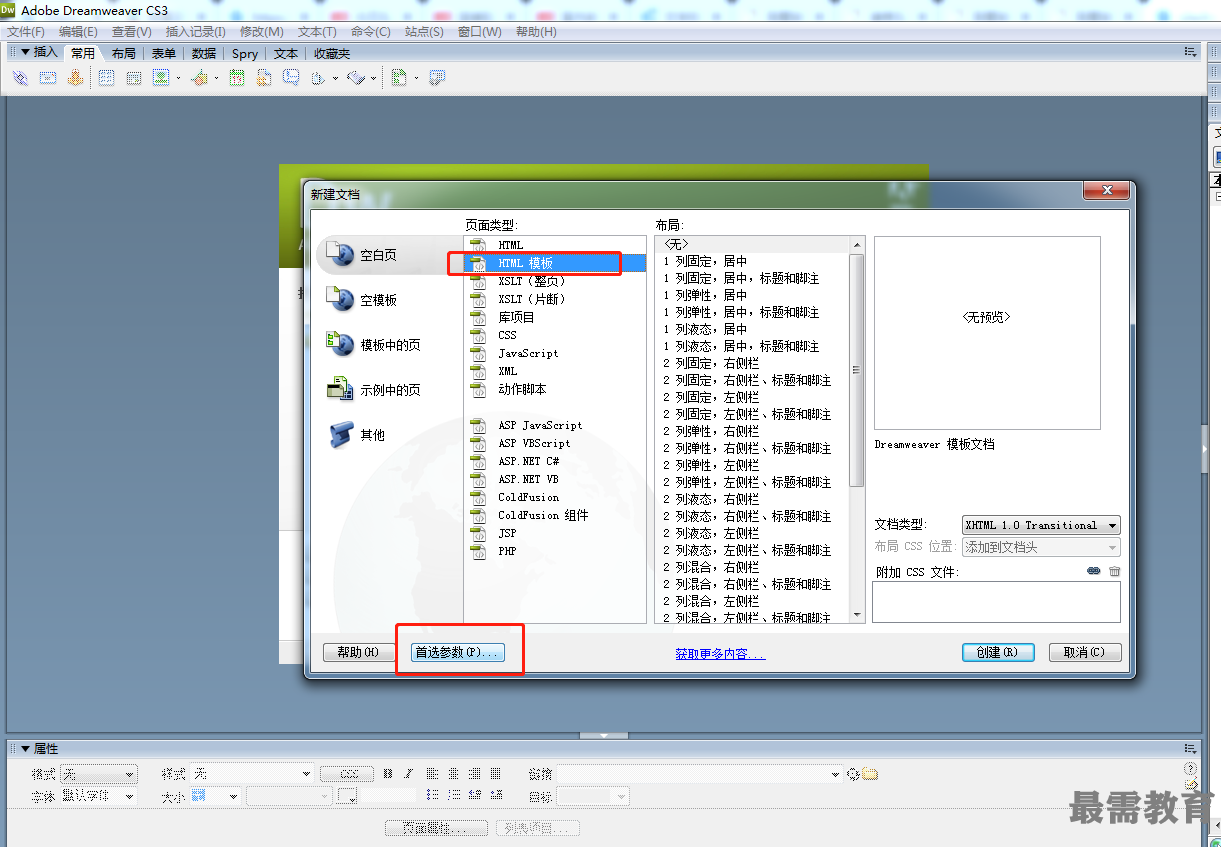Screen dimensions: 1221x847
Task: Insert a Named Anchor via toolbar icon
Action: [x=75, y=78]
